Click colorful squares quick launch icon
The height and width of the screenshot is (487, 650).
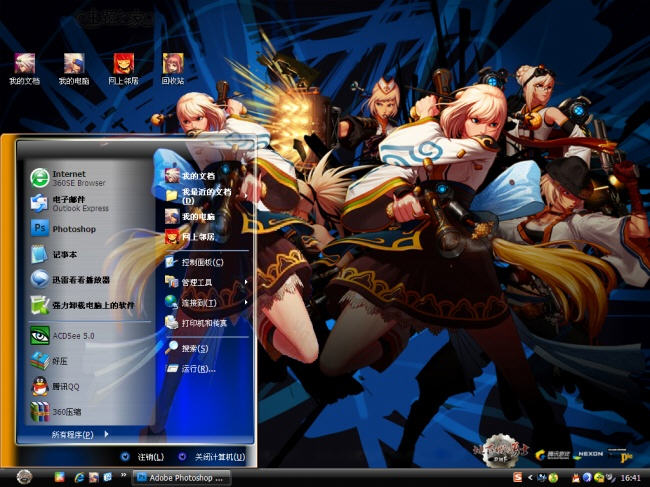(x=60, y=477)
